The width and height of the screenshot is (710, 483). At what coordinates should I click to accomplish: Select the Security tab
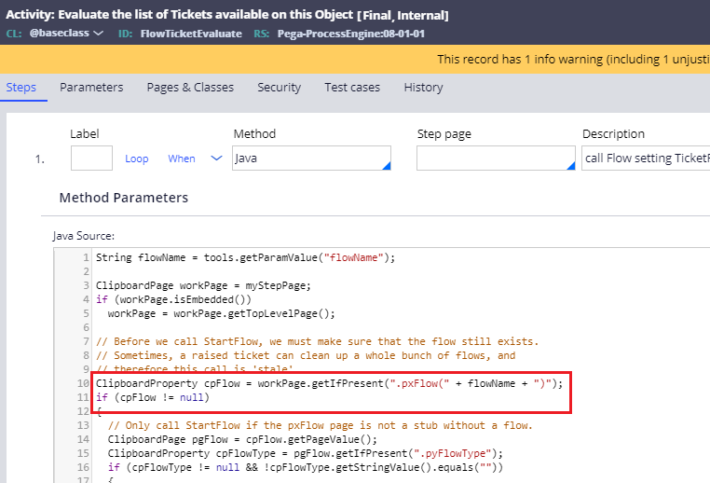279,87
